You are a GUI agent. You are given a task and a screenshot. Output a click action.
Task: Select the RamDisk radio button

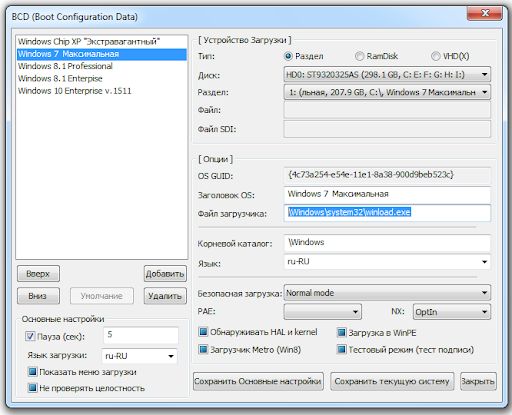coord(359,56)
